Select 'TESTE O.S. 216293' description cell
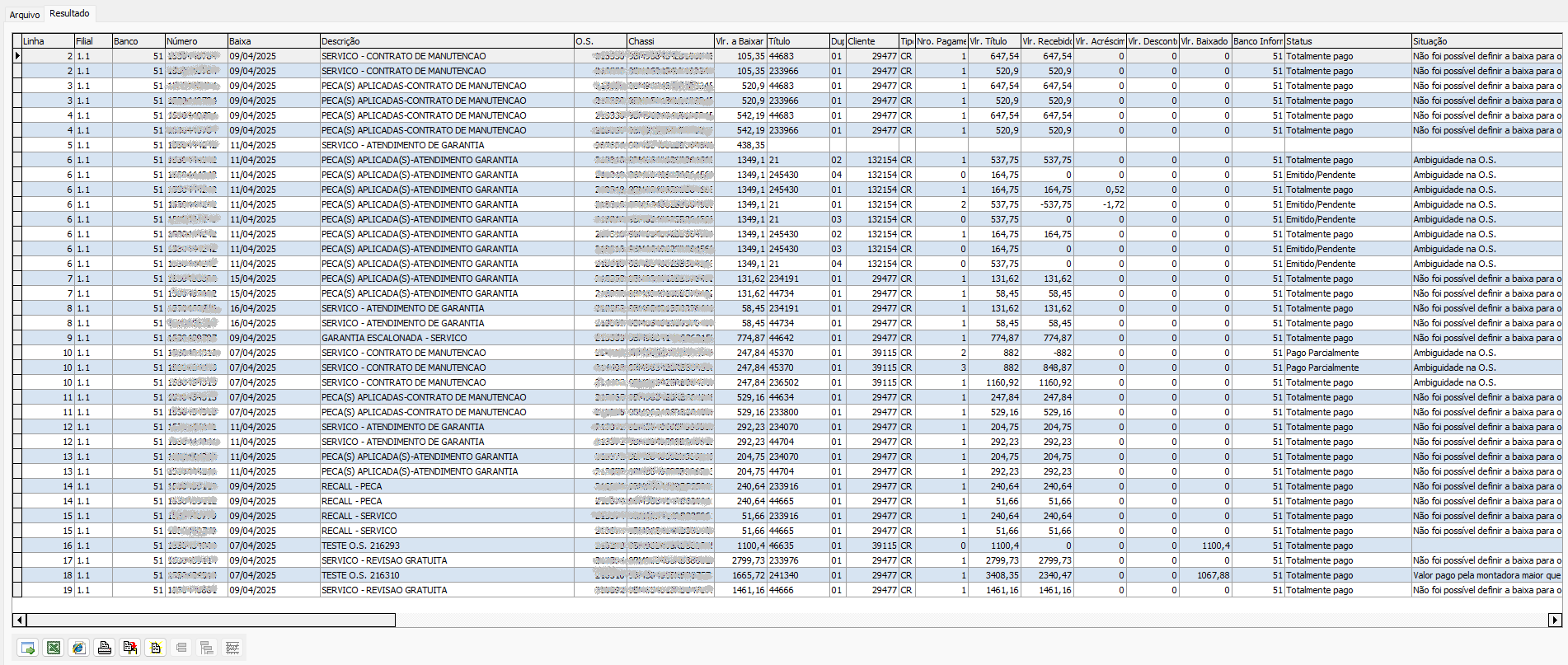The height and width of the screenshot is (665, 1568). (x=447, y=546)
